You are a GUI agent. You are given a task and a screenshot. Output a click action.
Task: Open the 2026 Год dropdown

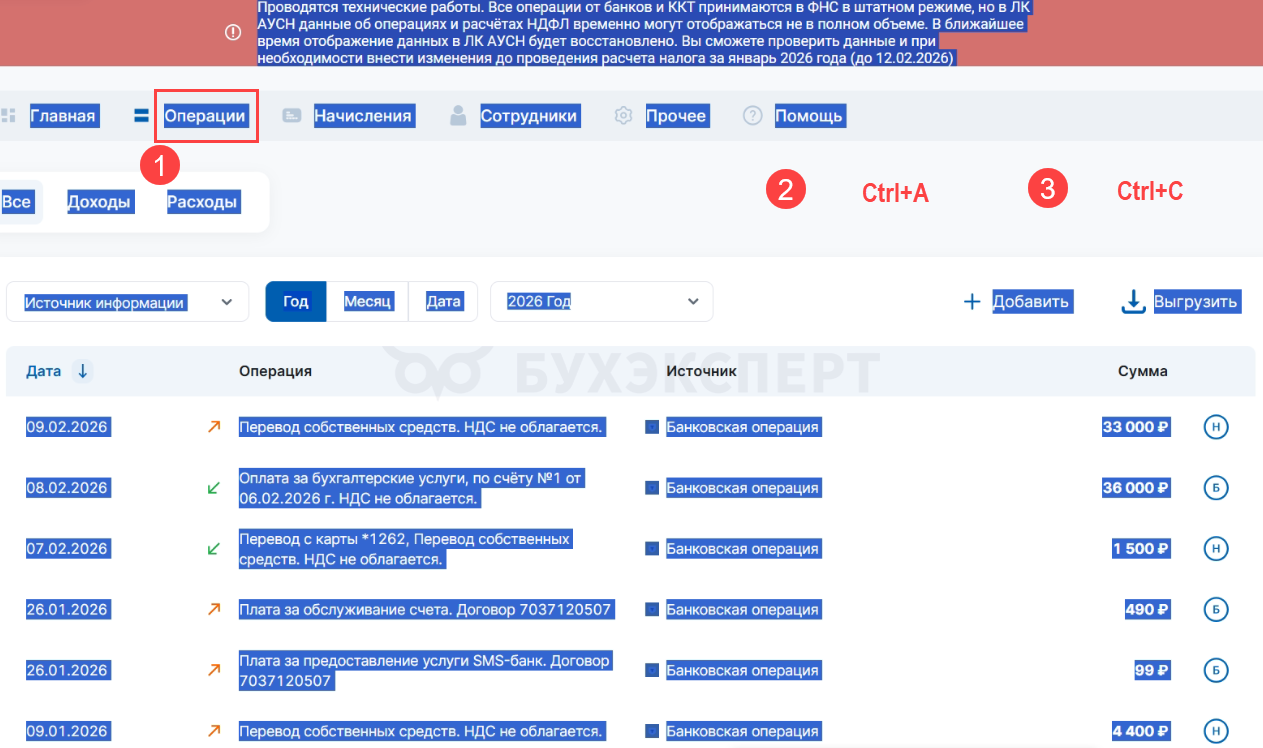(601, 302)
